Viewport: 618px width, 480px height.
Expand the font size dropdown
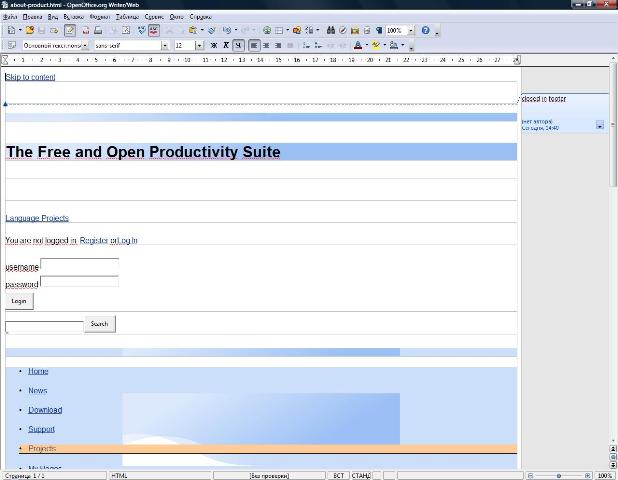point(199,46)
